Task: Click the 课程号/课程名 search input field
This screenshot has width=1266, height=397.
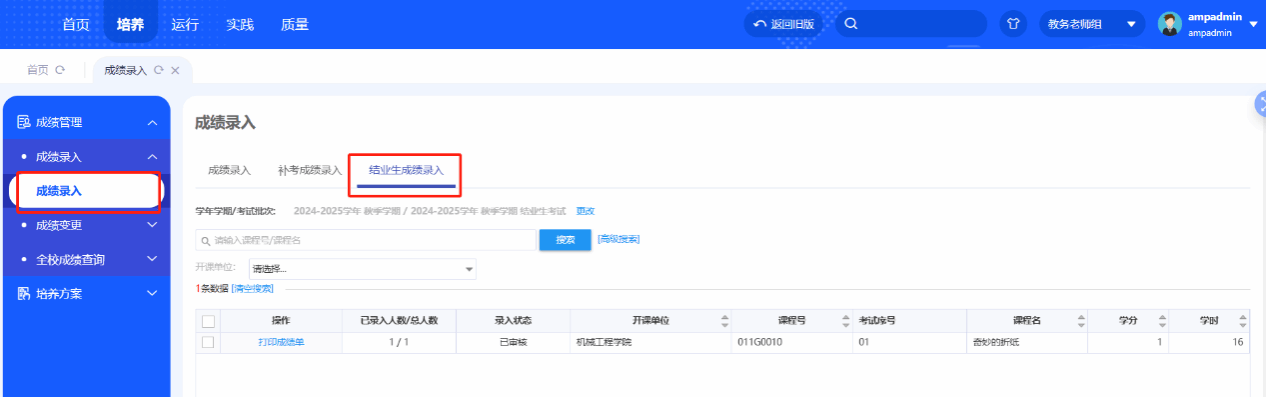Action: pyautogui.click(x=366, y=240)
